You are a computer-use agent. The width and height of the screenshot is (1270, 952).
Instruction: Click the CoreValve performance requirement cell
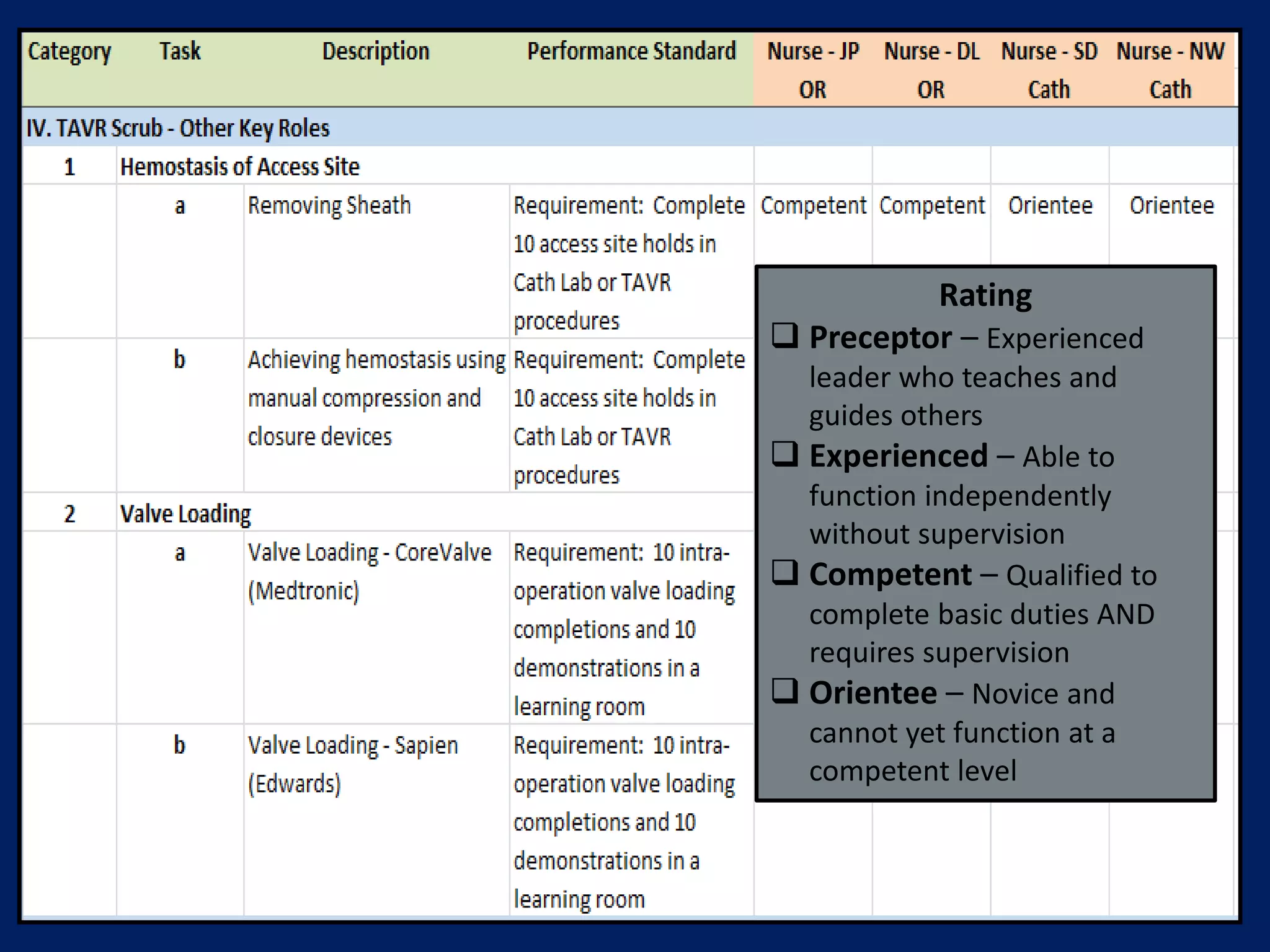click(631, 627)
